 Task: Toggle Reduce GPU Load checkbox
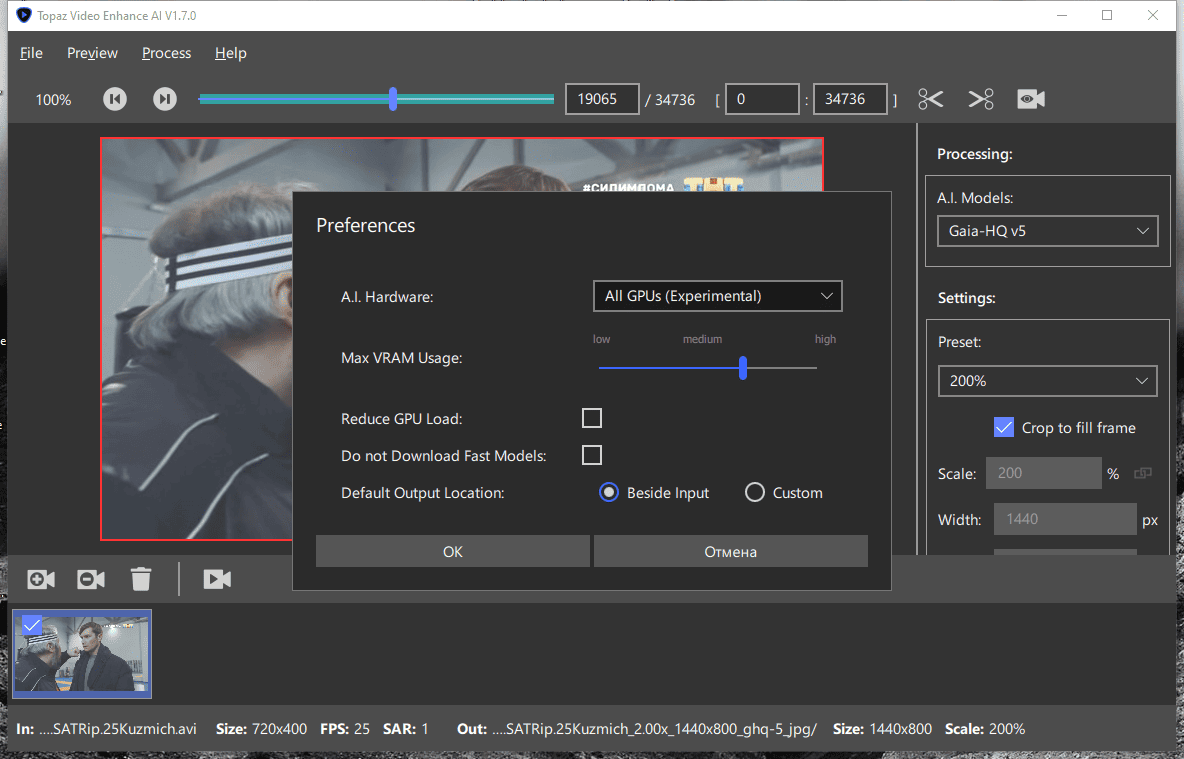(592, 418)
